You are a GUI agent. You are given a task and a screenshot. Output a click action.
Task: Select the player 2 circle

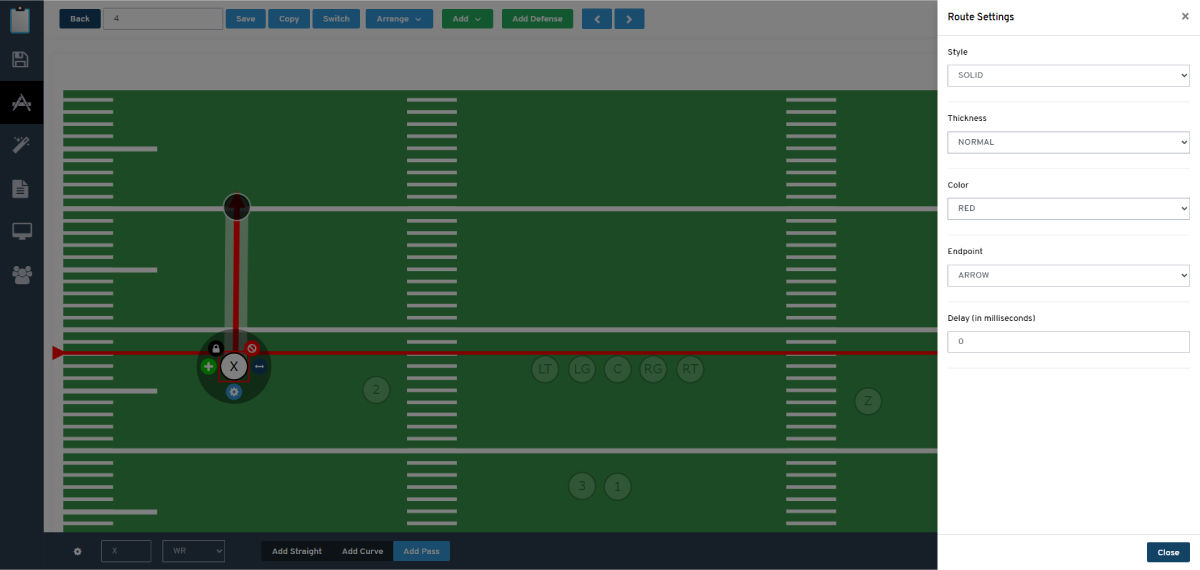[376, 390]
